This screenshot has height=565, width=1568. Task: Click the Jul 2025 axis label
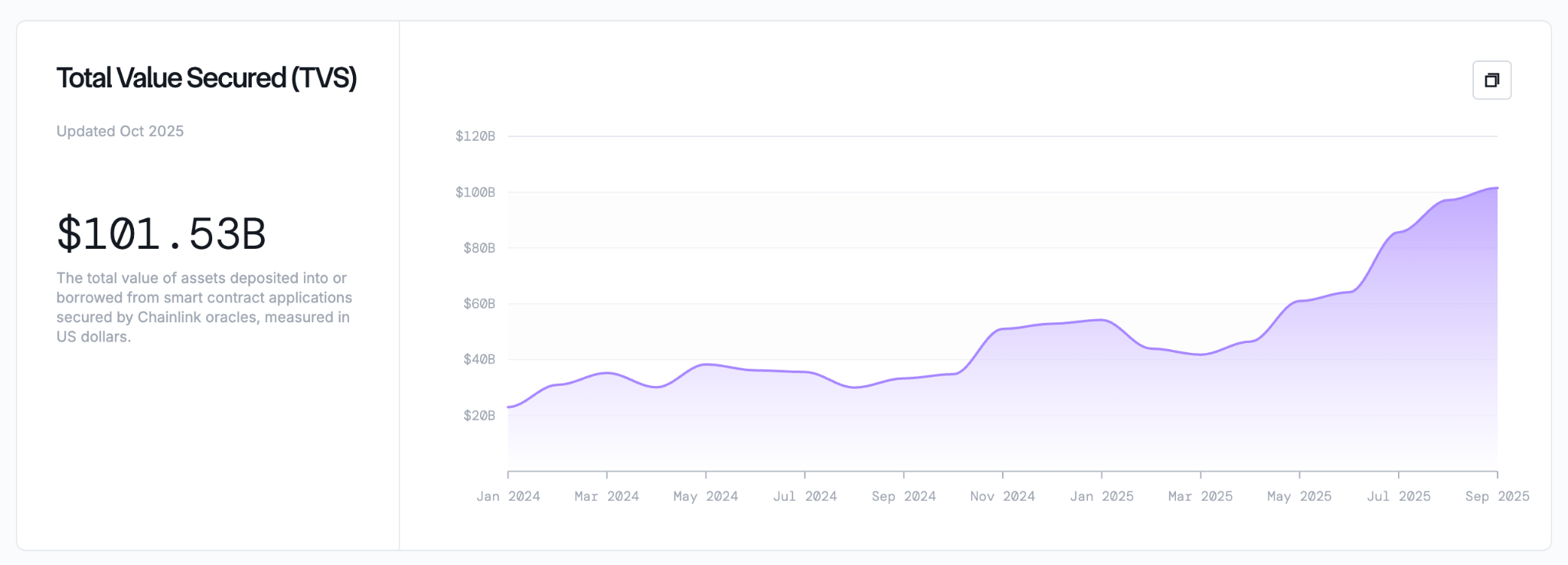click(1399, 496)
